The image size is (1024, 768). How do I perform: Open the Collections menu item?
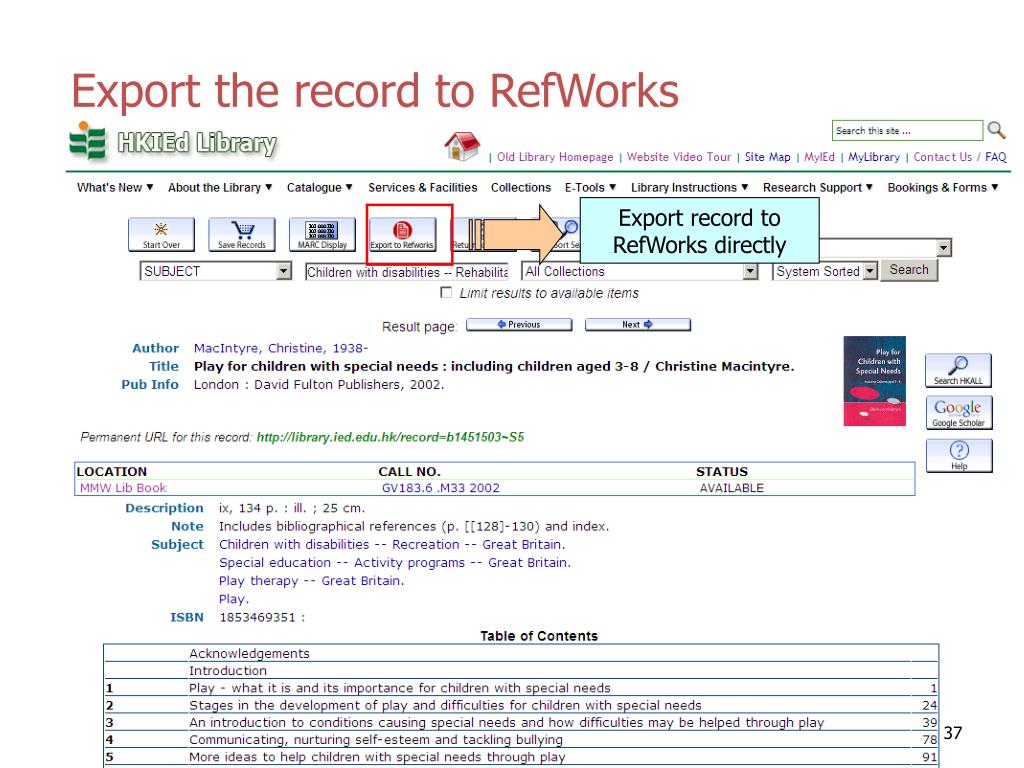click(520, 187)
